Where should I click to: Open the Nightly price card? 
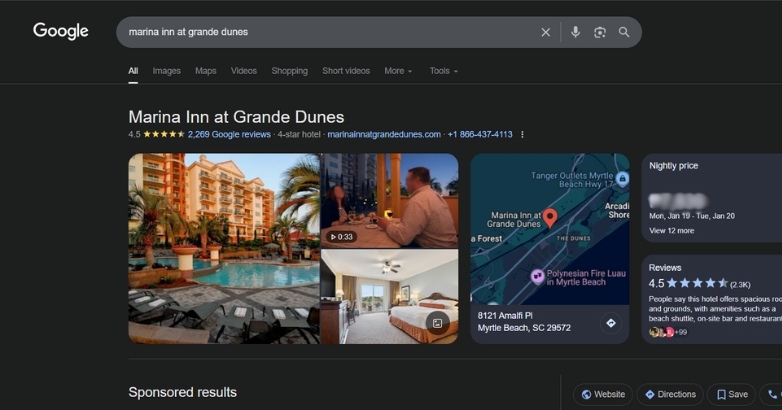click(712, 198)
